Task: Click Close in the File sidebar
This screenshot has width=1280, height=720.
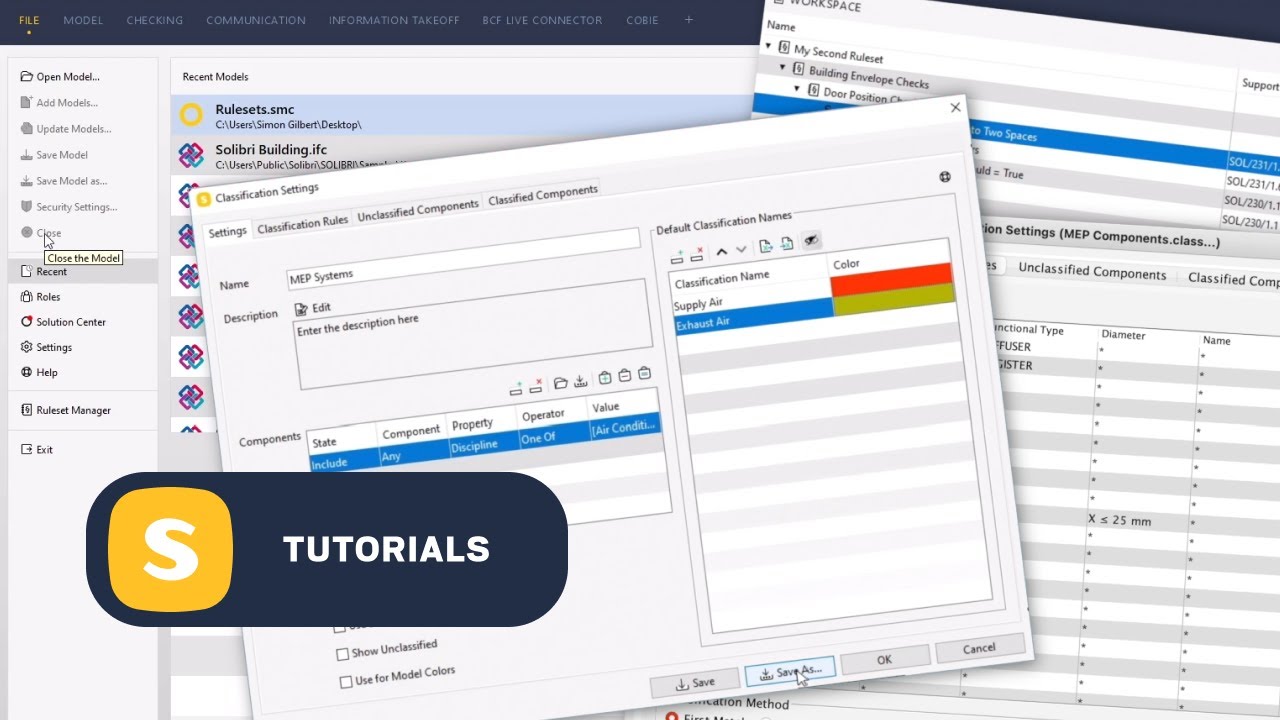Action: click(x=49, y=233)
